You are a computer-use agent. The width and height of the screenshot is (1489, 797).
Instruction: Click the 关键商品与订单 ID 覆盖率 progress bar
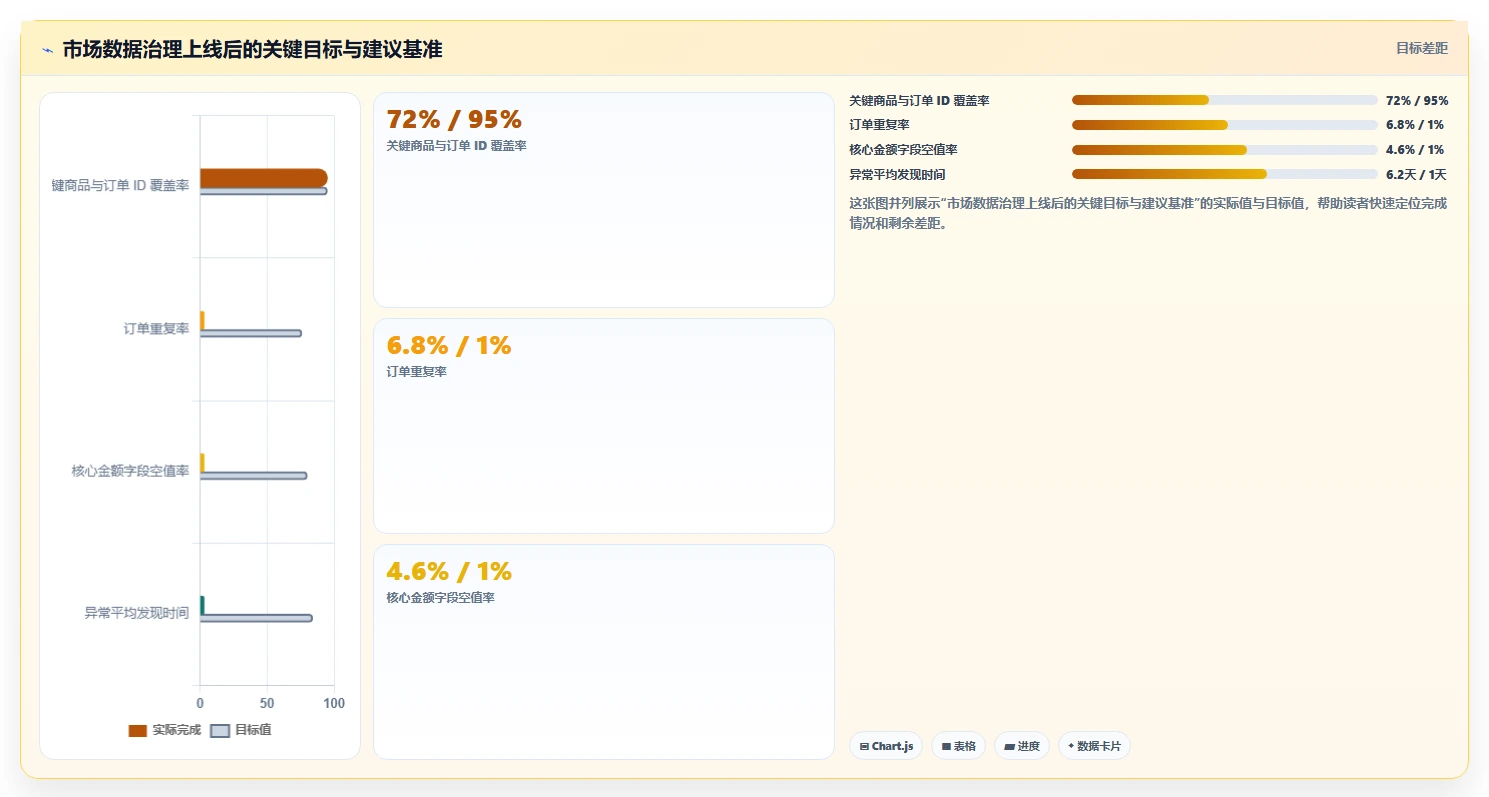1225,100
